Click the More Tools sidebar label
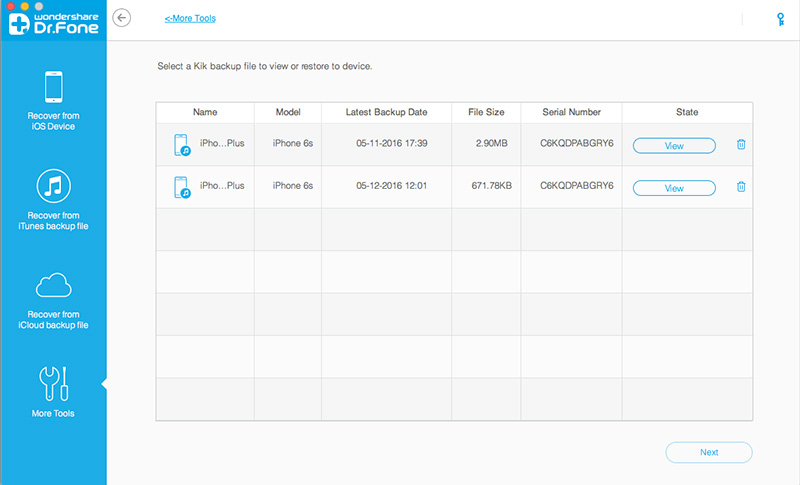The height and width of the screenshot is (485, 800). [x=53, y=414]
